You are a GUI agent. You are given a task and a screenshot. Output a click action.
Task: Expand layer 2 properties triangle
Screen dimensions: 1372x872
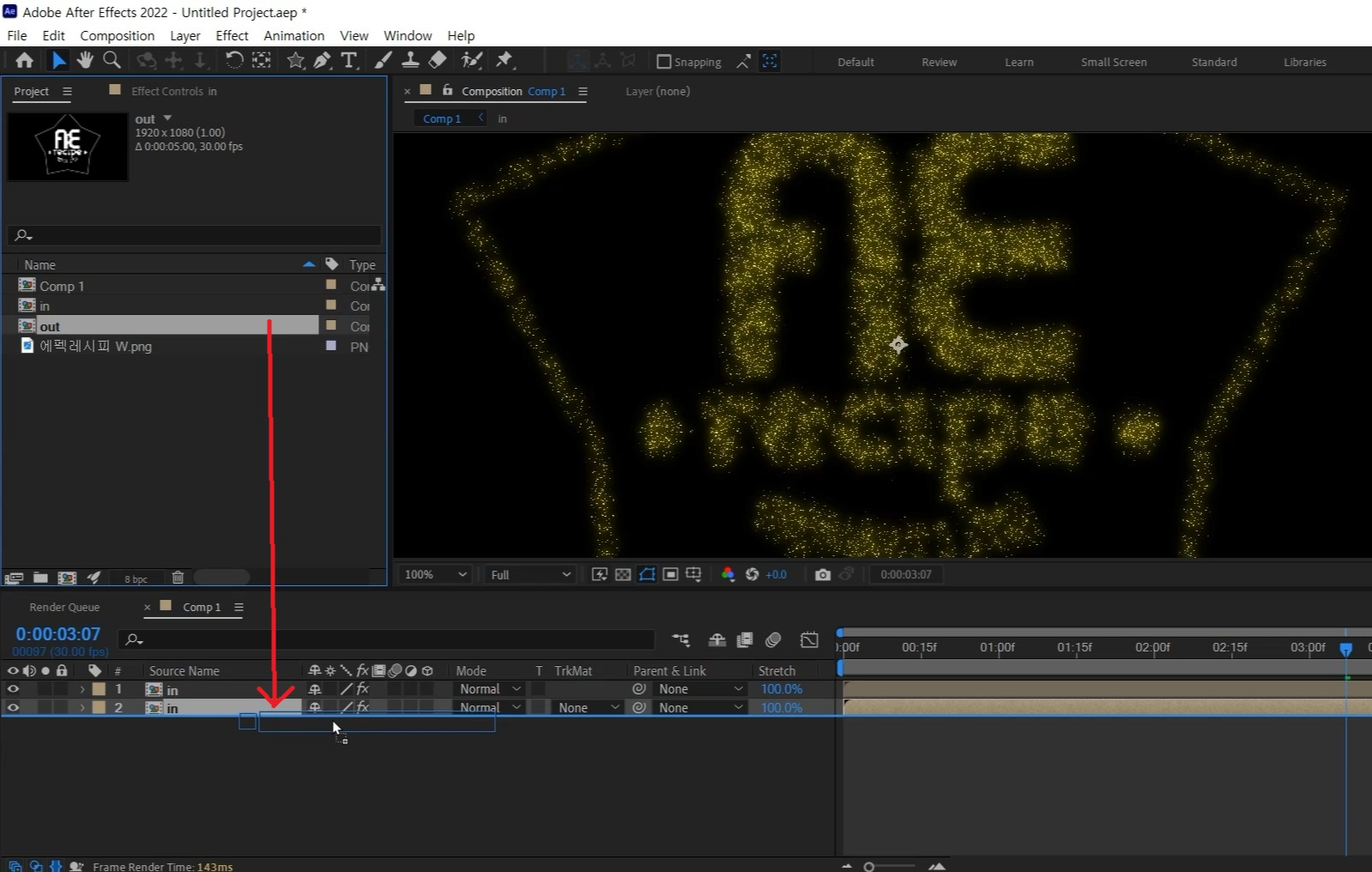82,708
